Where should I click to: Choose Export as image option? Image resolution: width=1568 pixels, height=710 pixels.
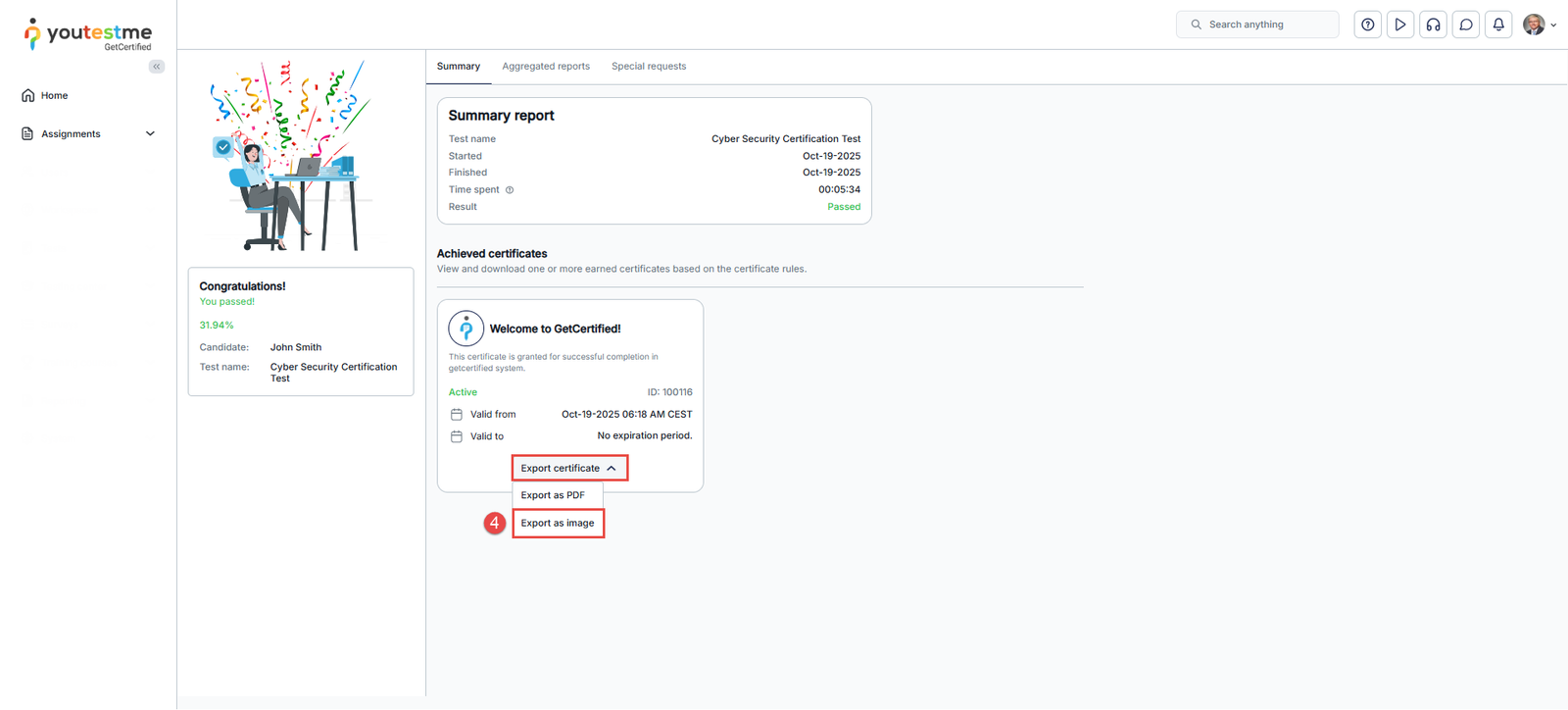pos(558,523)
